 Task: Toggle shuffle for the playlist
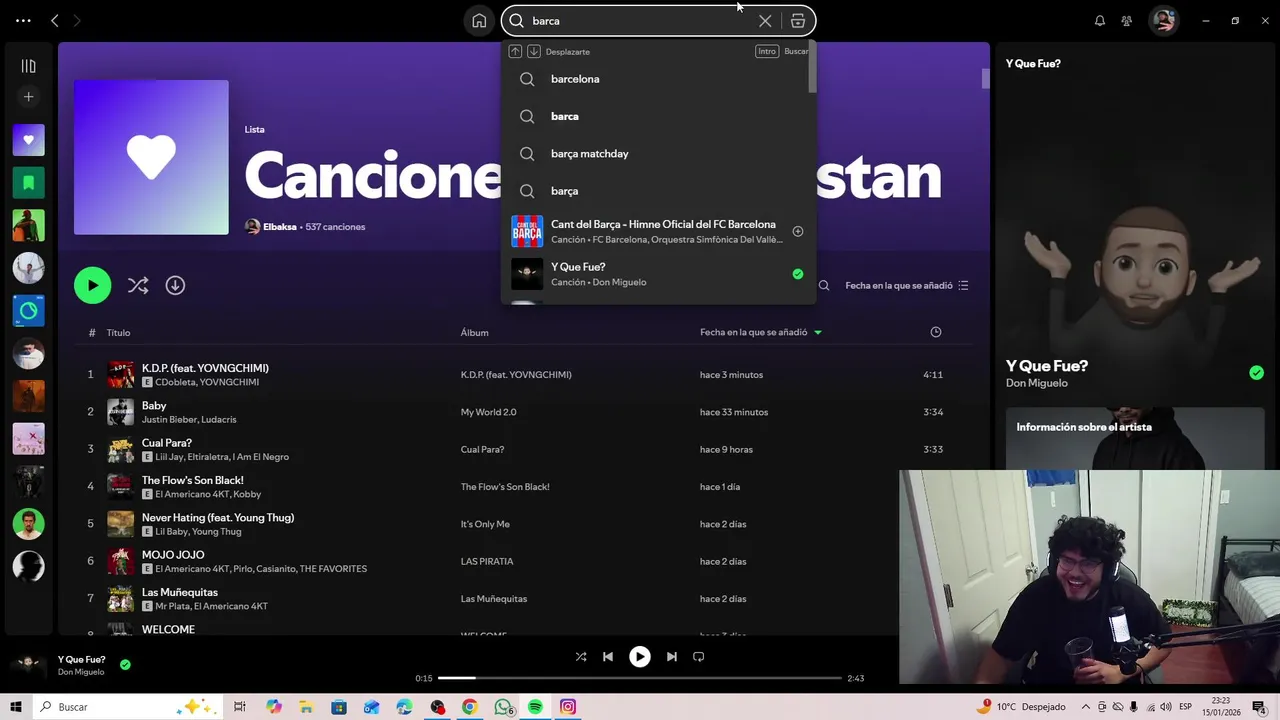click(x=138, y=286)
